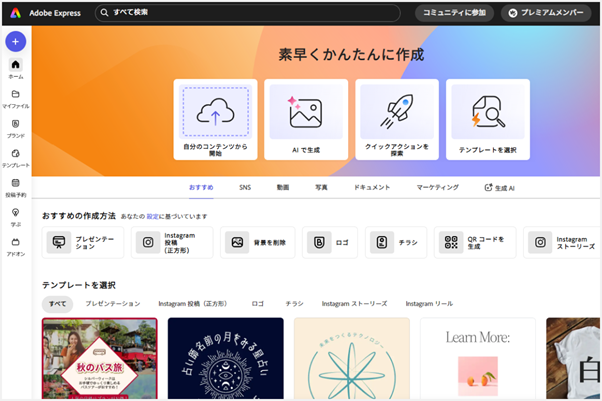Click the sparkle icon beside 生成 AI tab
Screen dimensions: 602x401
(x=488, y=188)
